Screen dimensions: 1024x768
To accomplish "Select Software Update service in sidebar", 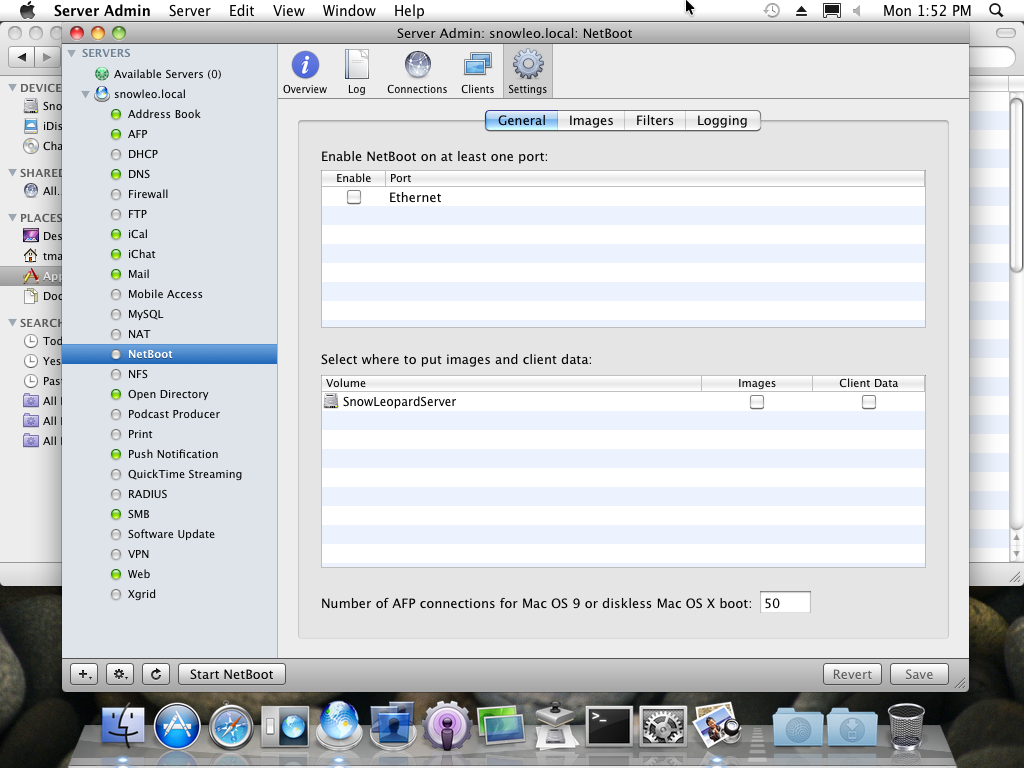I will [x=170, y=534].
